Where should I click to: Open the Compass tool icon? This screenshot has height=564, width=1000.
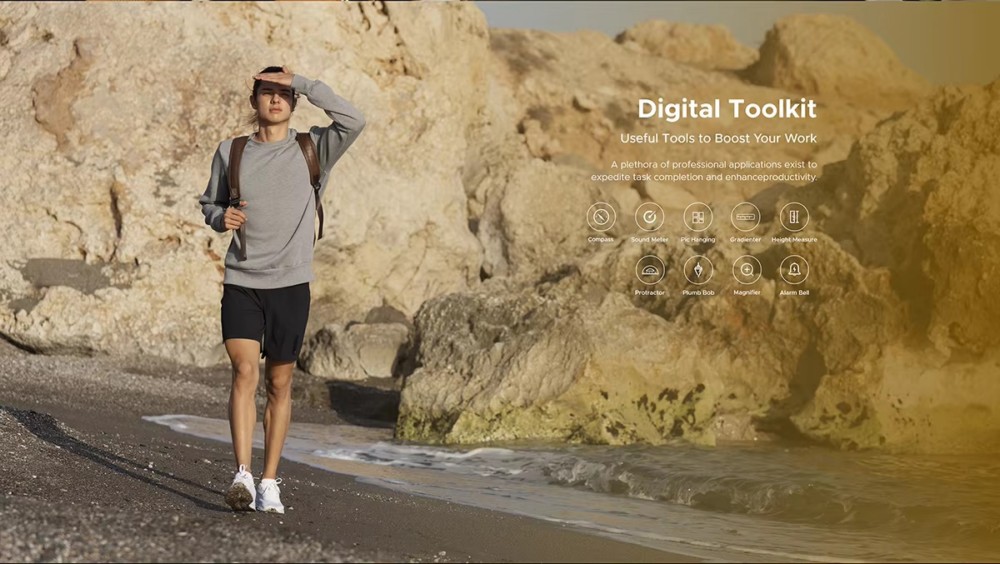click(x=601, y=217)
